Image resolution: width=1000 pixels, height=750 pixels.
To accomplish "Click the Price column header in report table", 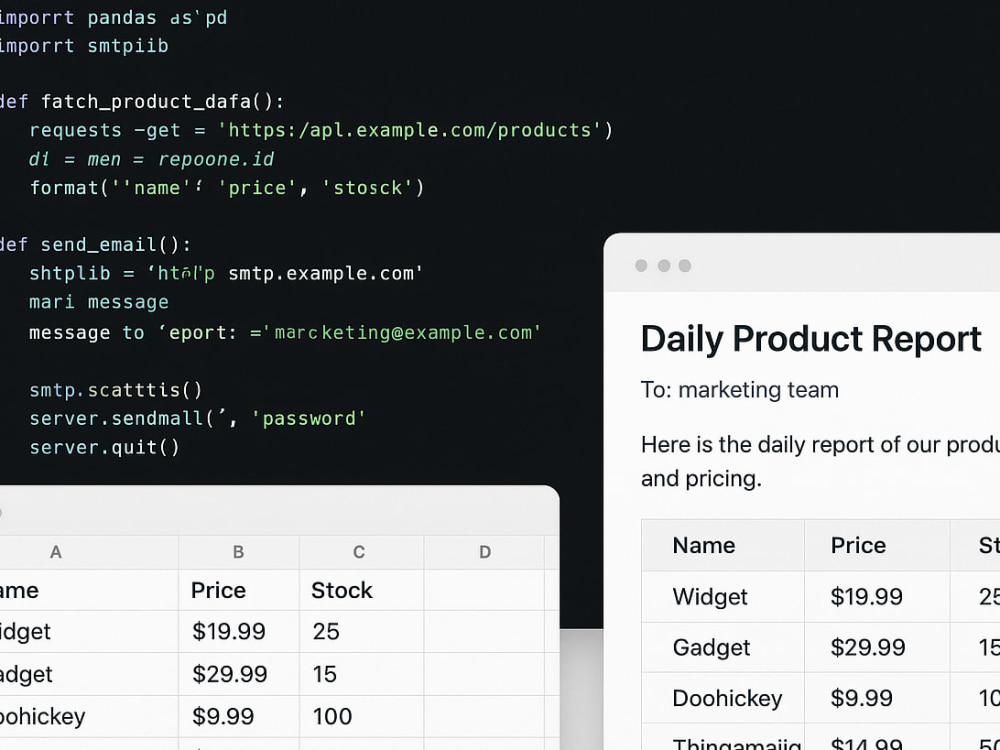I will point(877,545).
